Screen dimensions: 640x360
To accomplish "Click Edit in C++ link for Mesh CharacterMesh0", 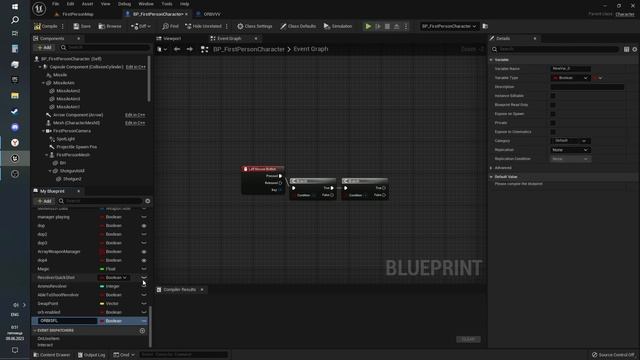I will click(135, 123).
